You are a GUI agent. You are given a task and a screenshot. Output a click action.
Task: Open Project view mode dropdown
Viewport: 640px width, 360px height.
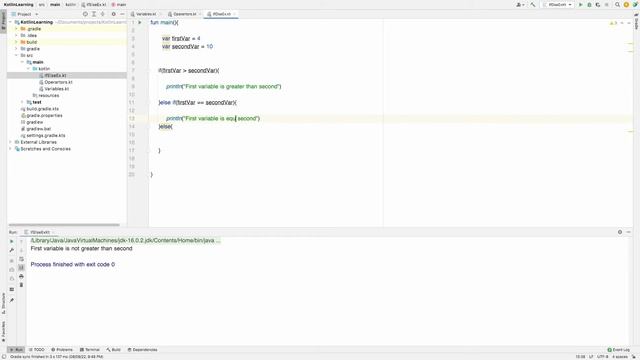click(x=25, y=14)
